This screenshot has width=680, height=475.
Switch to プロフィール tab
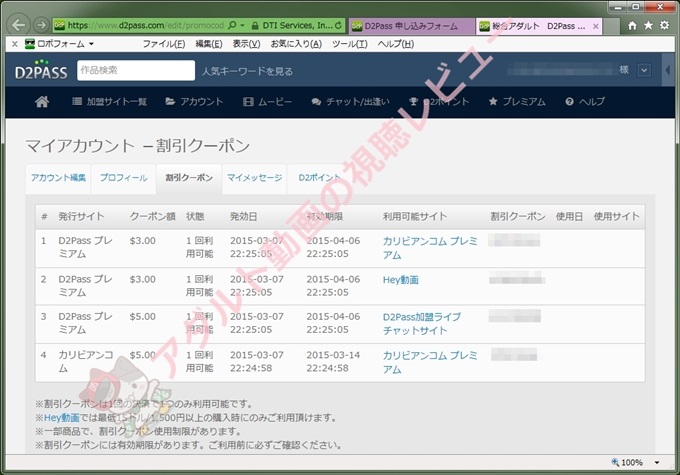pos(124,178)
